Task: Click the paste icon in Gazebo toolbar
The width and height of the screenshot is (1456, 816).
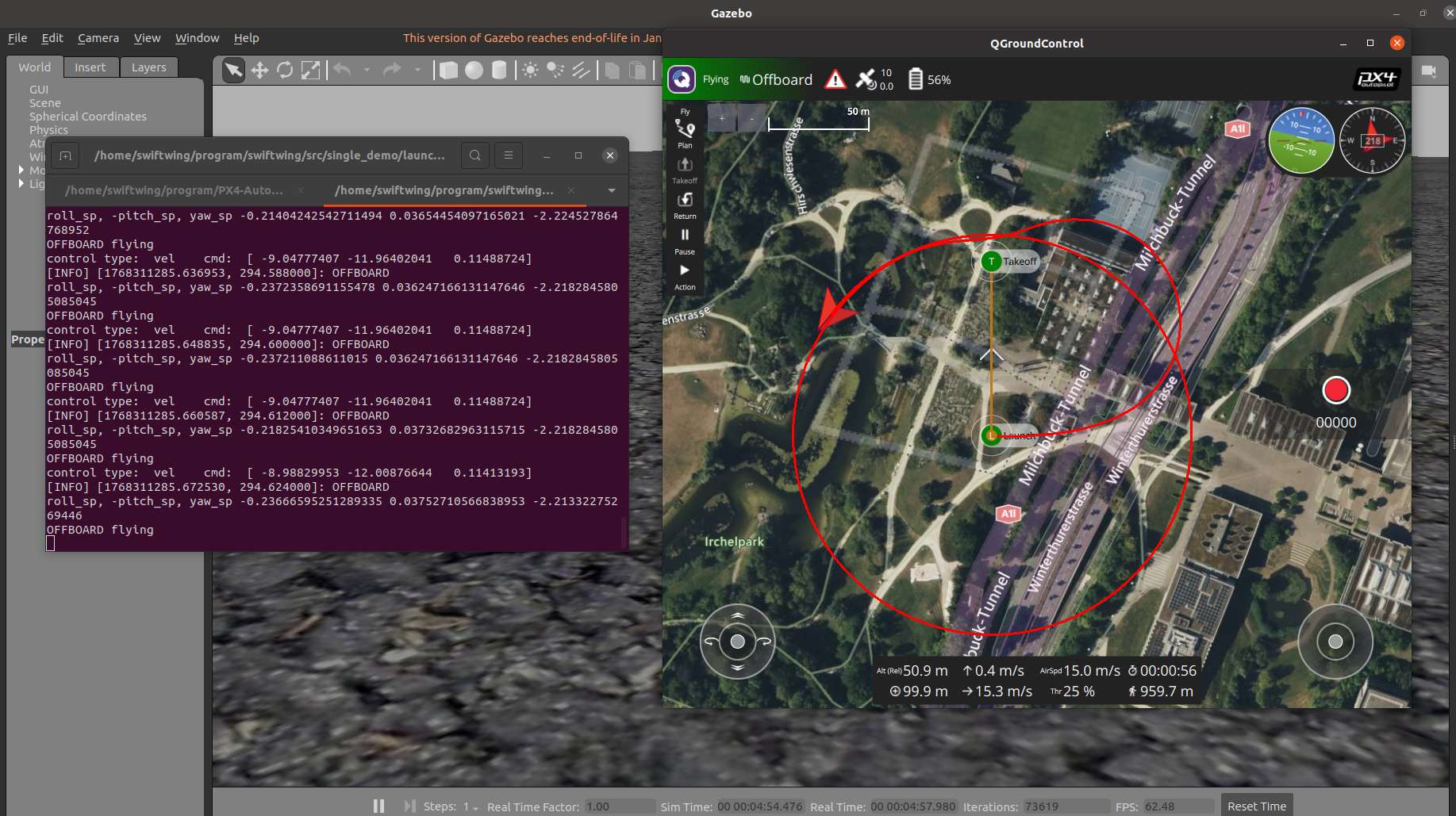Action: point(637,71)
